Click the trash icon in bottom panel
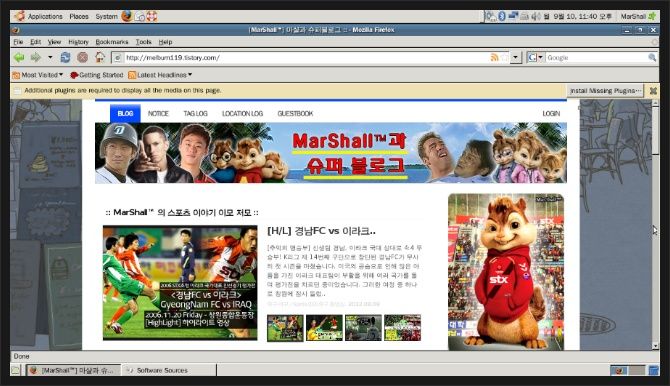The image size is (670, 386). coord(653,370)
